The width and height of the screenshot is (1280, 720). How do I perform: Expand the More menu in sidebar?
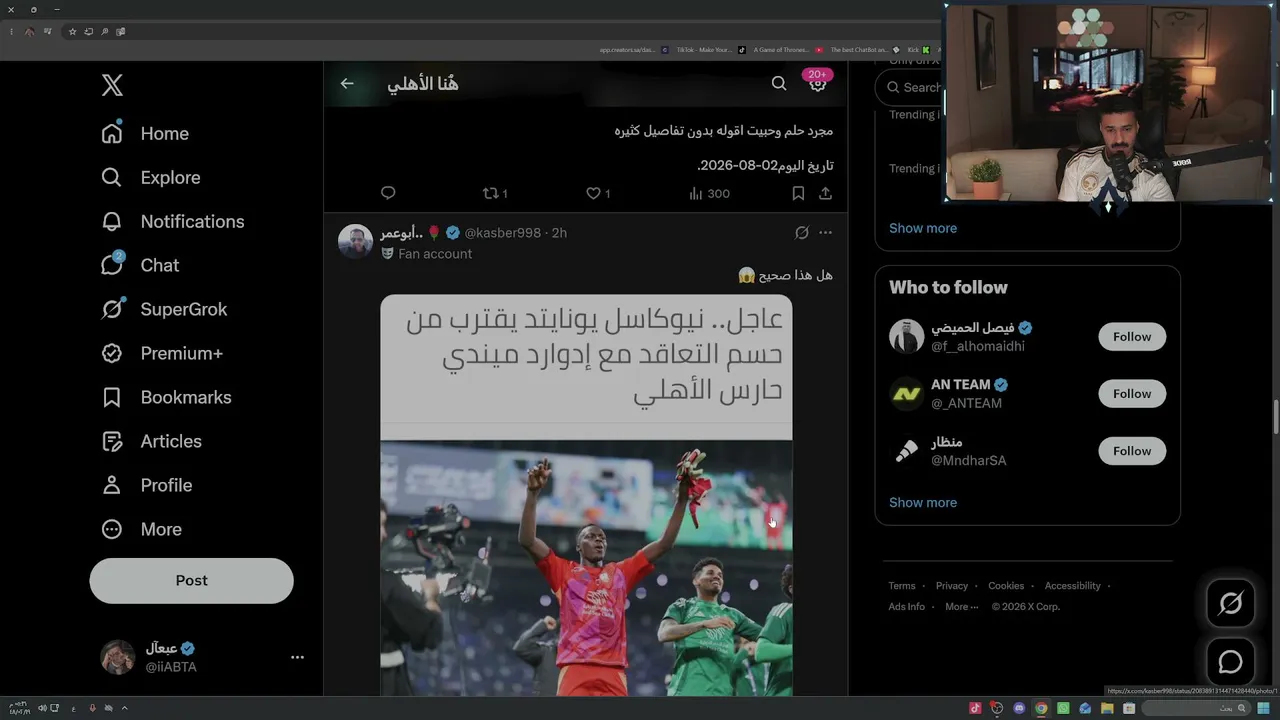[141, 529]
